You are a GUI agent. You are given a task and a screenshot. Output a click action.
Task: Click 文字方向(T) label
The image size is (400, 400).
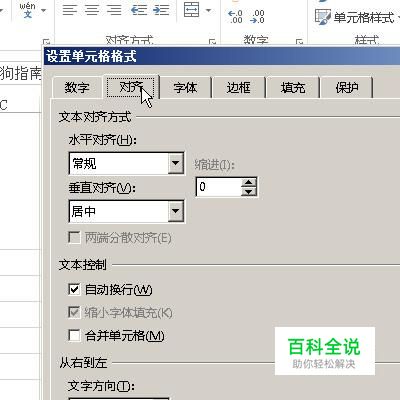click(x=101, y=386)
